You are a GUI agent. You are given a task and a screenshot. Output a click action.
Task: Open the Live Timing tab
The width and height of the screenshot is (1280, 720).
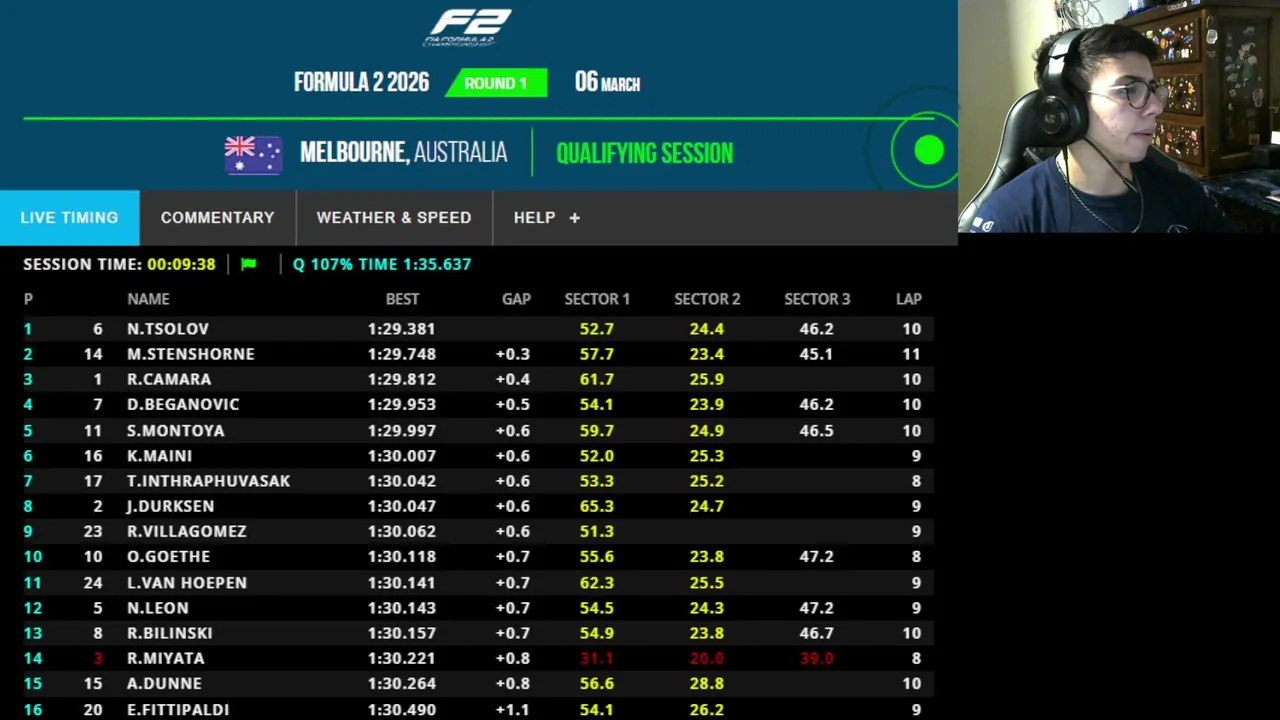69,217
